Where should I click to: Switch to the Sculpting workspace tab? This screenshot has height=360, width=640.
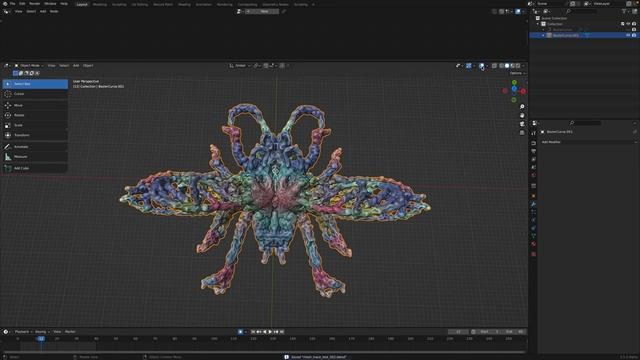pyautogui.click(x=119, y=4)
